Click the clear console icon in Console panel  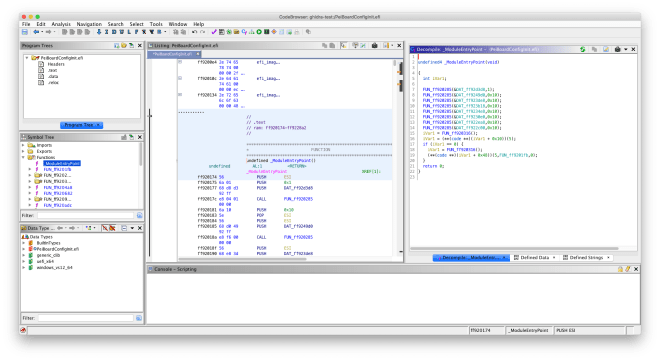click(628, 269)
